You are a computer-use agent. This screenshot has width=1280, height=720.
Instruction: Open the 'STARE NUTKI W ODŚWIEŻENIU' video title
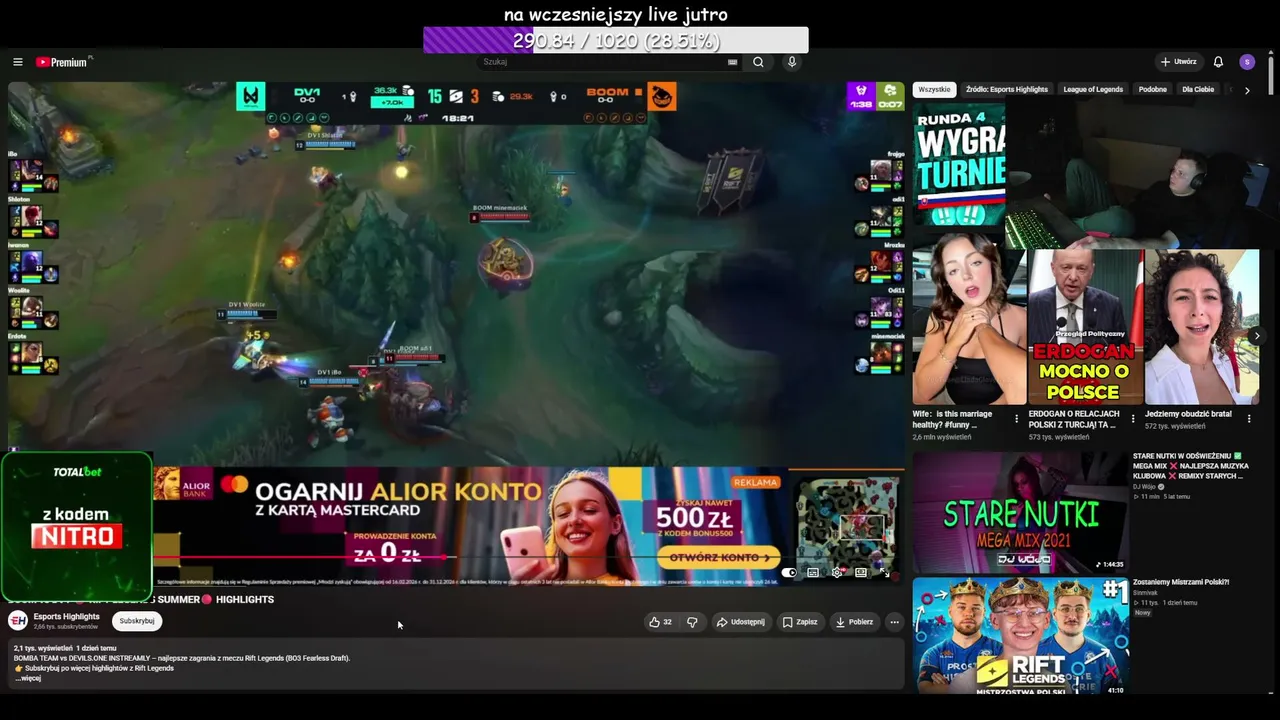[x=1192, y=467]
